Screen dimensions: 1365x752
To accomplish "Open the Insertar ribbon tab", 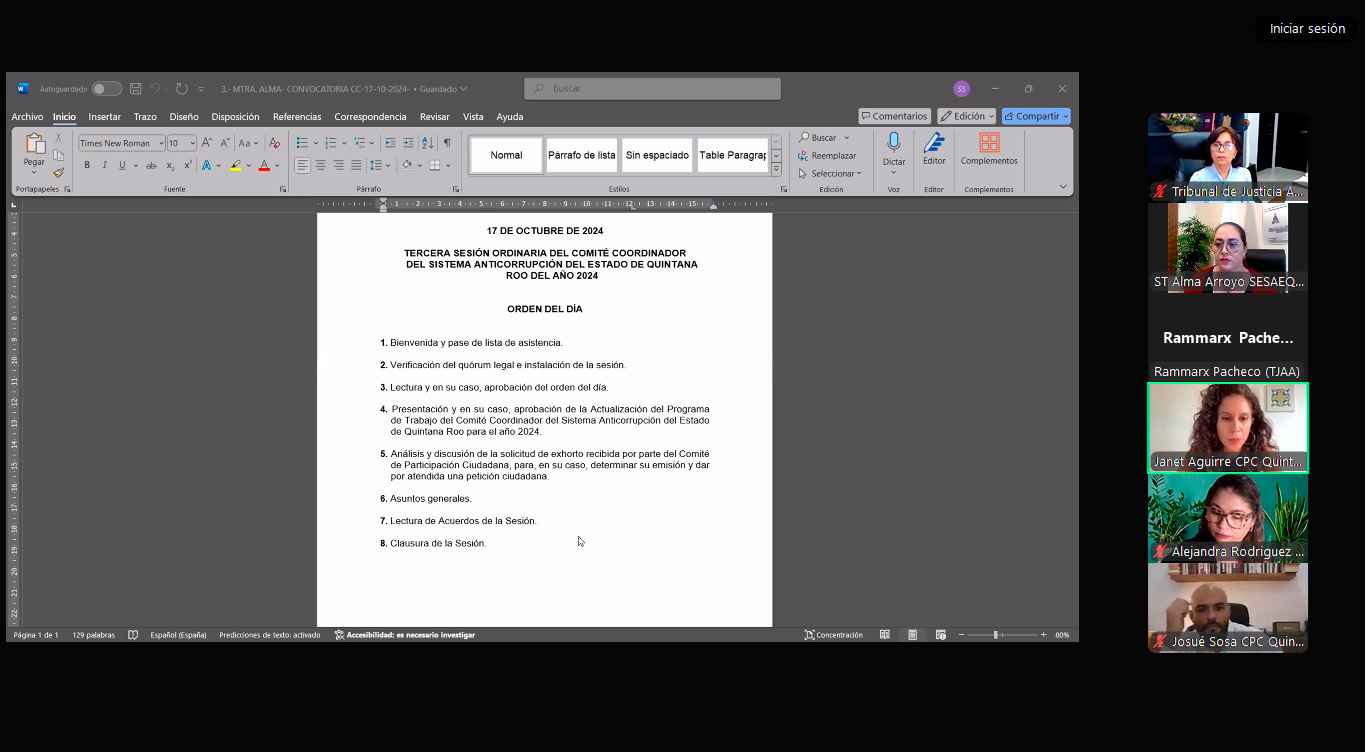I will [105, 117].
